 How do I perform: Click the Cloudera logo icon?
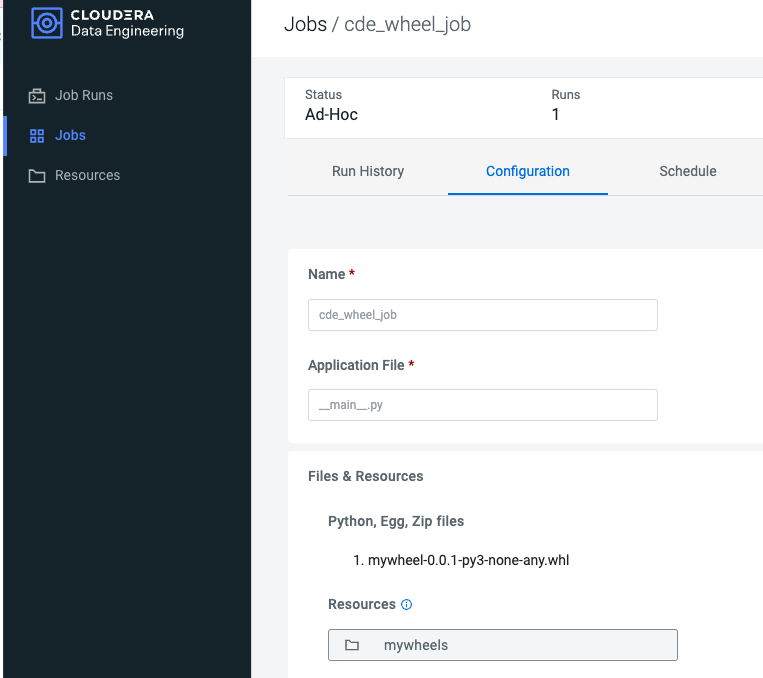(x=47, y=23)
